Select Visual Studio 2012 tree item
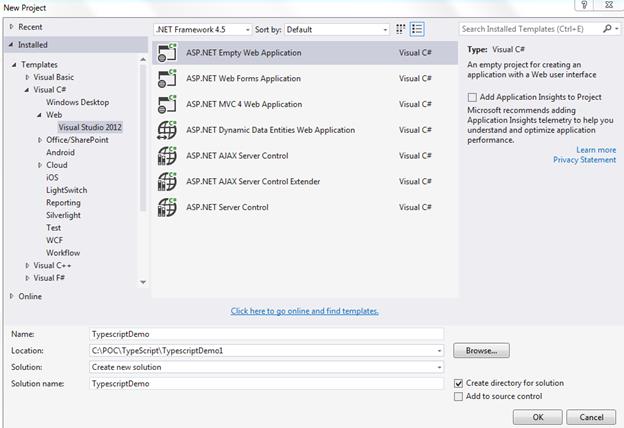 90,127
